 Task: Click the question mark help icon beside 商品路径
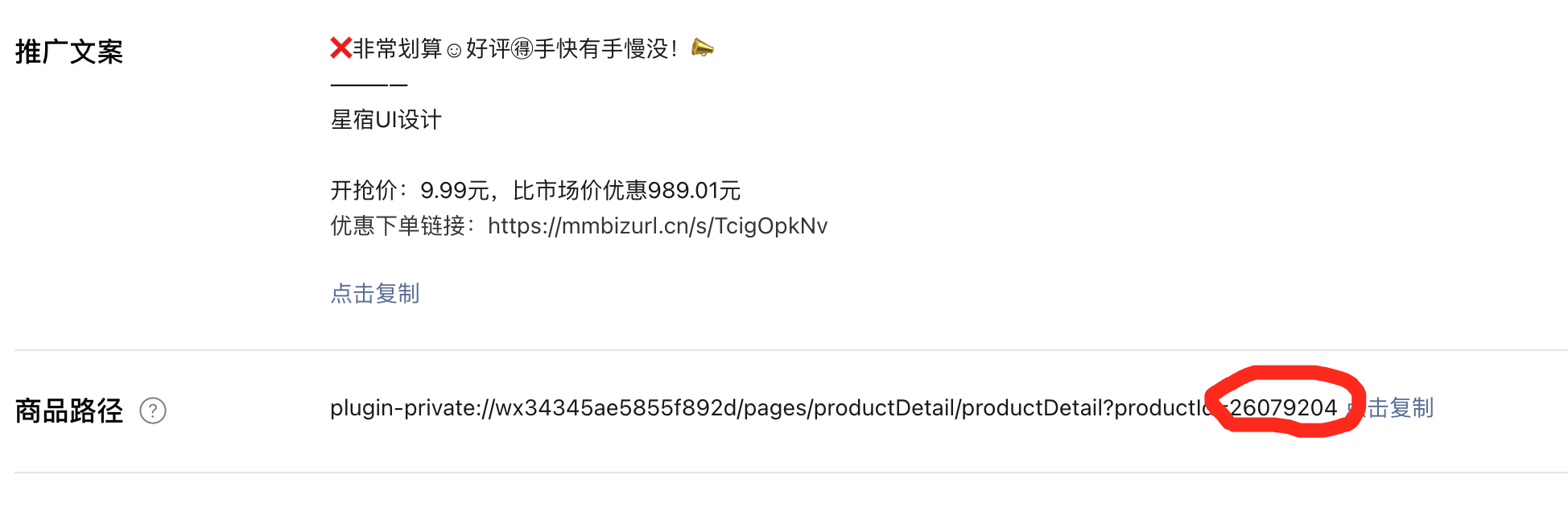(153, 411)
